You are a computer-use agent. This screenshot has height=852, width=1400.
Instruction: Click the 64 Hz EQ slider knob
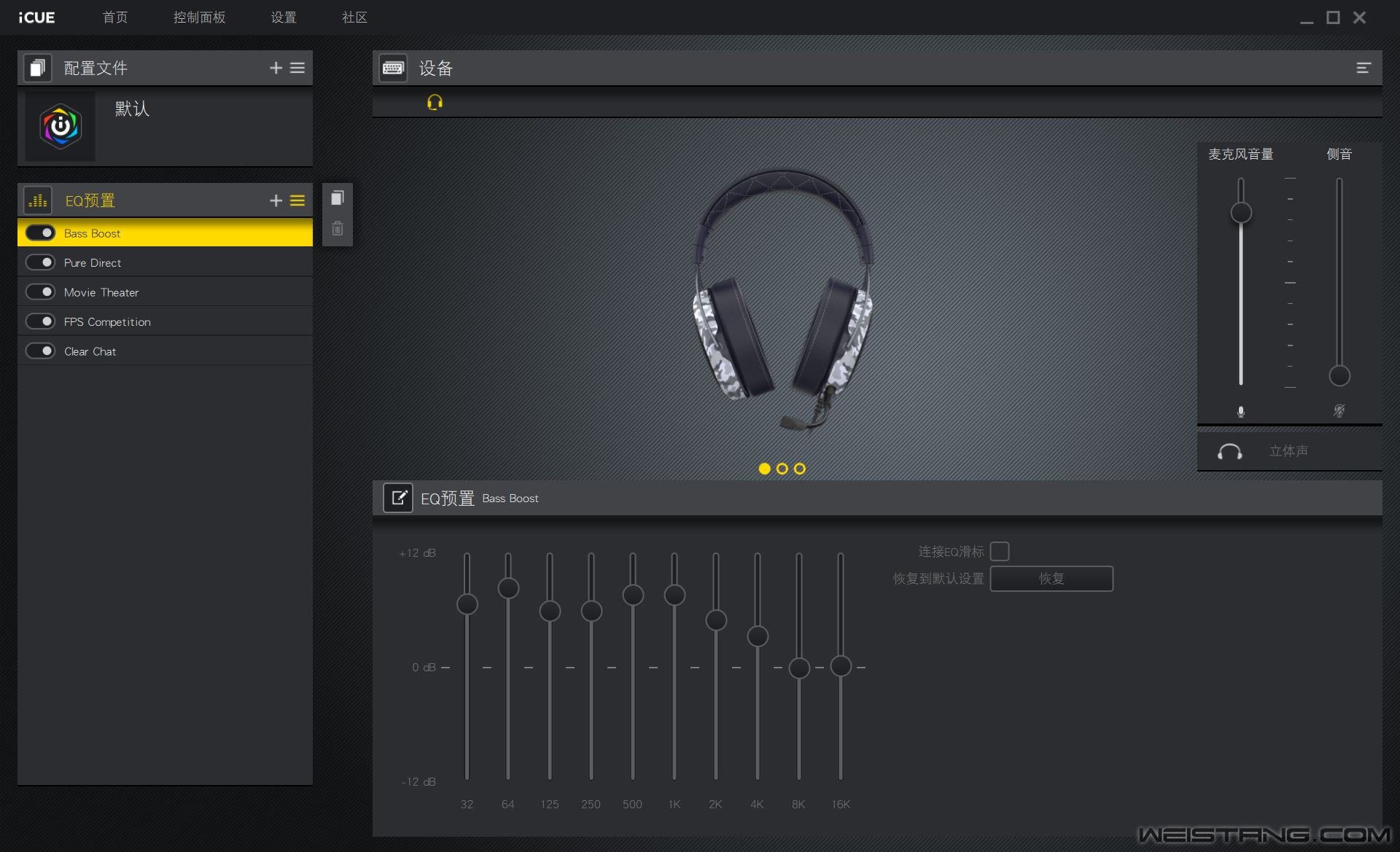point(508,588)
